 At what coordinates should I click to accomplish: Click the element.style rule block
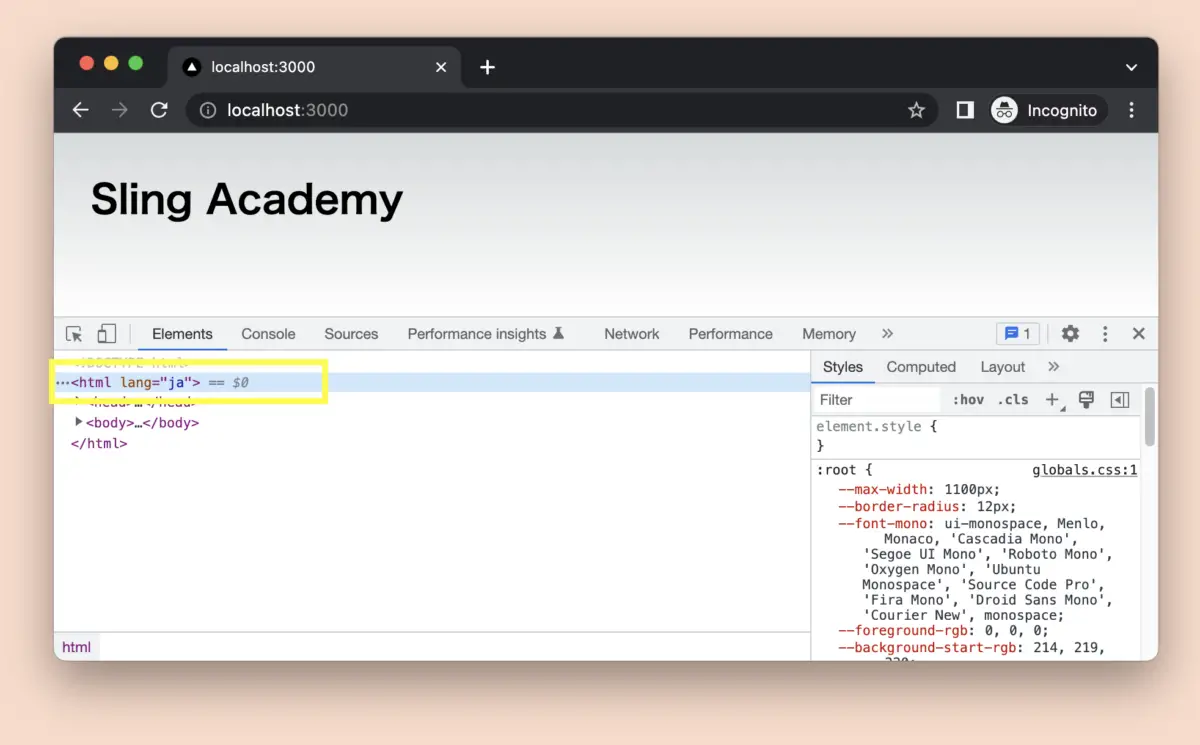[976, 435]
